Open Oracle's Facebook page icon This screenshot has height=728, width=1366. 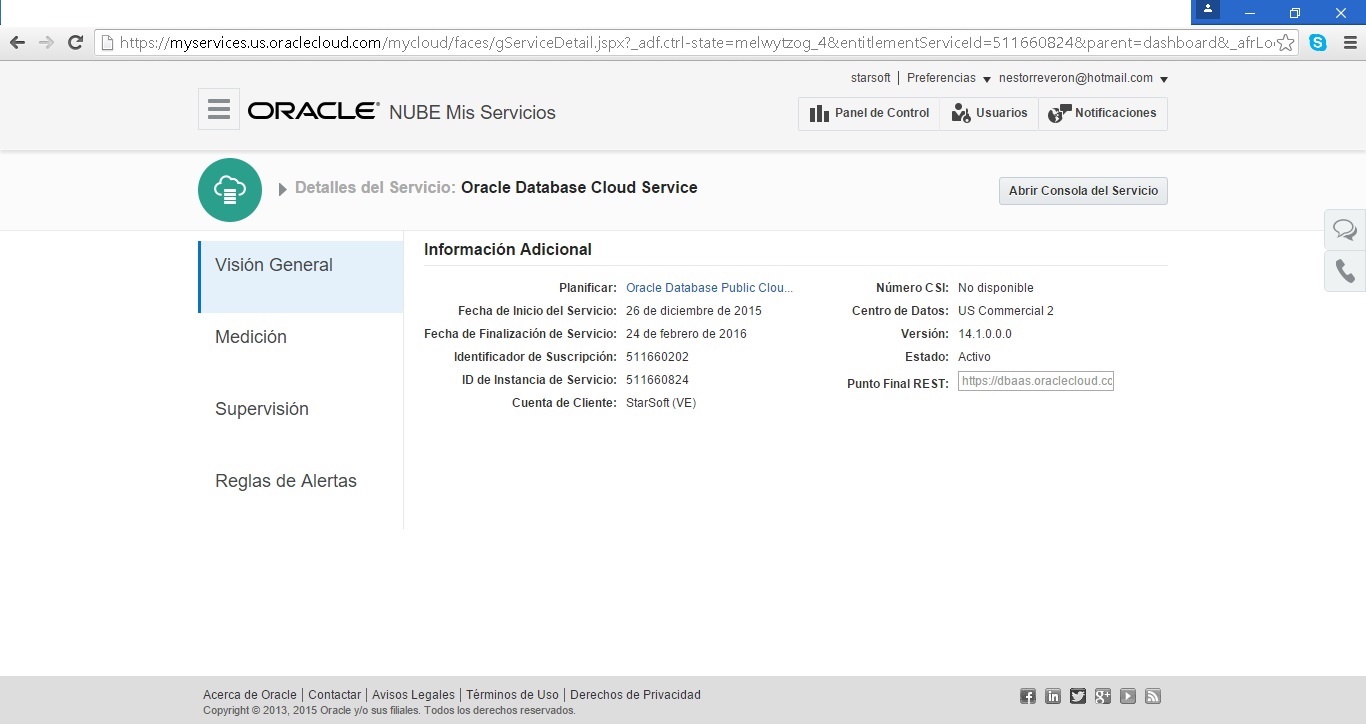click(1028, 697)
